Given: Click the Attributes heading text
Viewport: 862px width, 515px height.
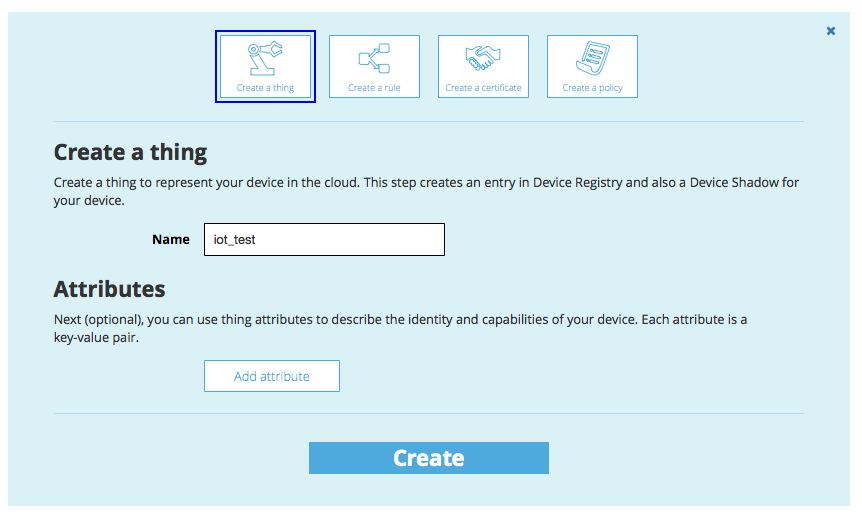Looking at the screenshot, I should click(109, 289).
